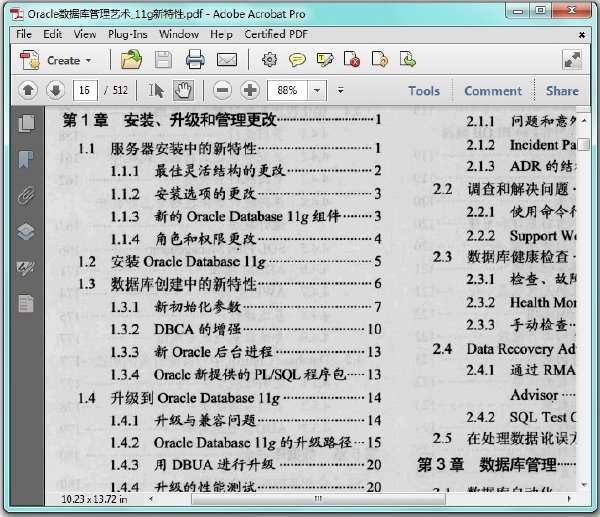This screenshot has height=517, width=600.
Task: Show the Attachments paperclip panel
Action: 26,195
